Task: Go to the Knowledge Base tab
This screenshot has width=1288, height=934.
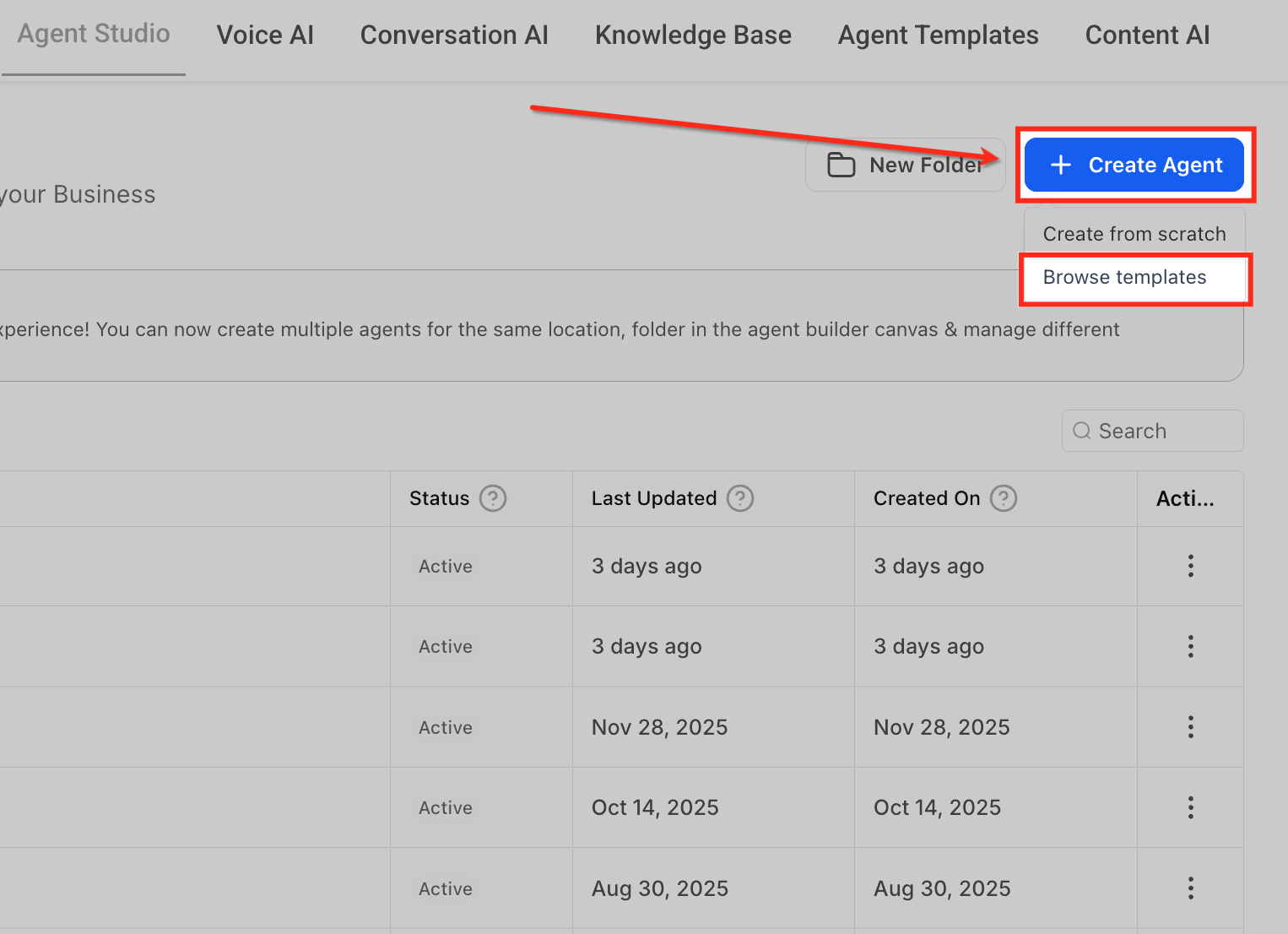Action: click(693, 35)
